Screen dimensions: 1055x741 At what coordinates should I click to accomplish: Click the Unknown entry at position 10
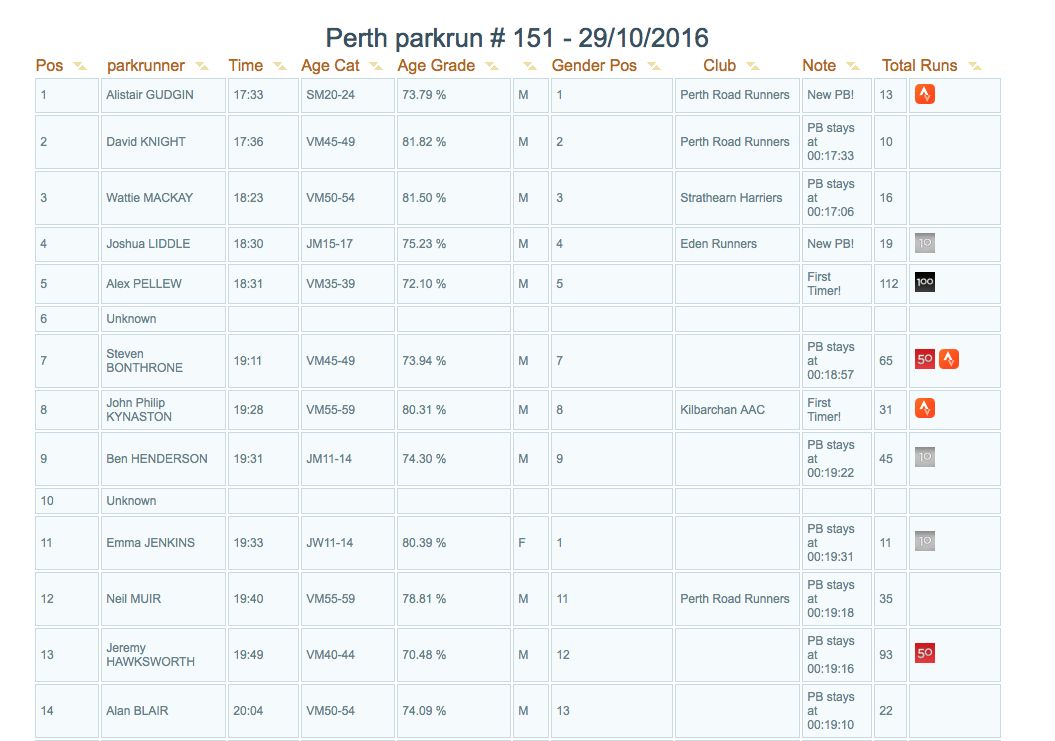pos(131,501)
